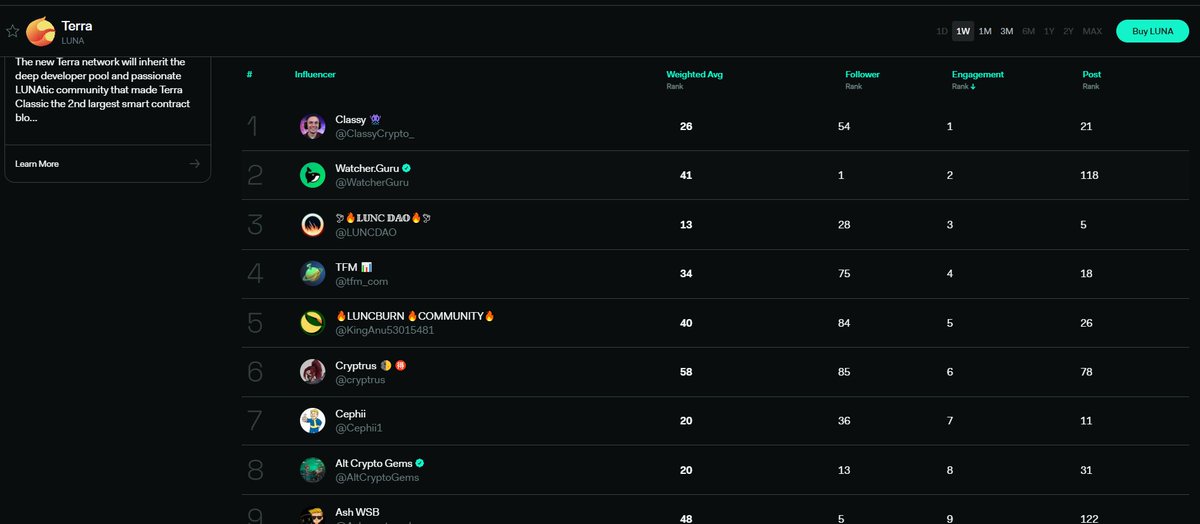Open Cephii's avatar image
Image resolution: width=1200 pixels, height=524 pixels.
pos(313,420)
